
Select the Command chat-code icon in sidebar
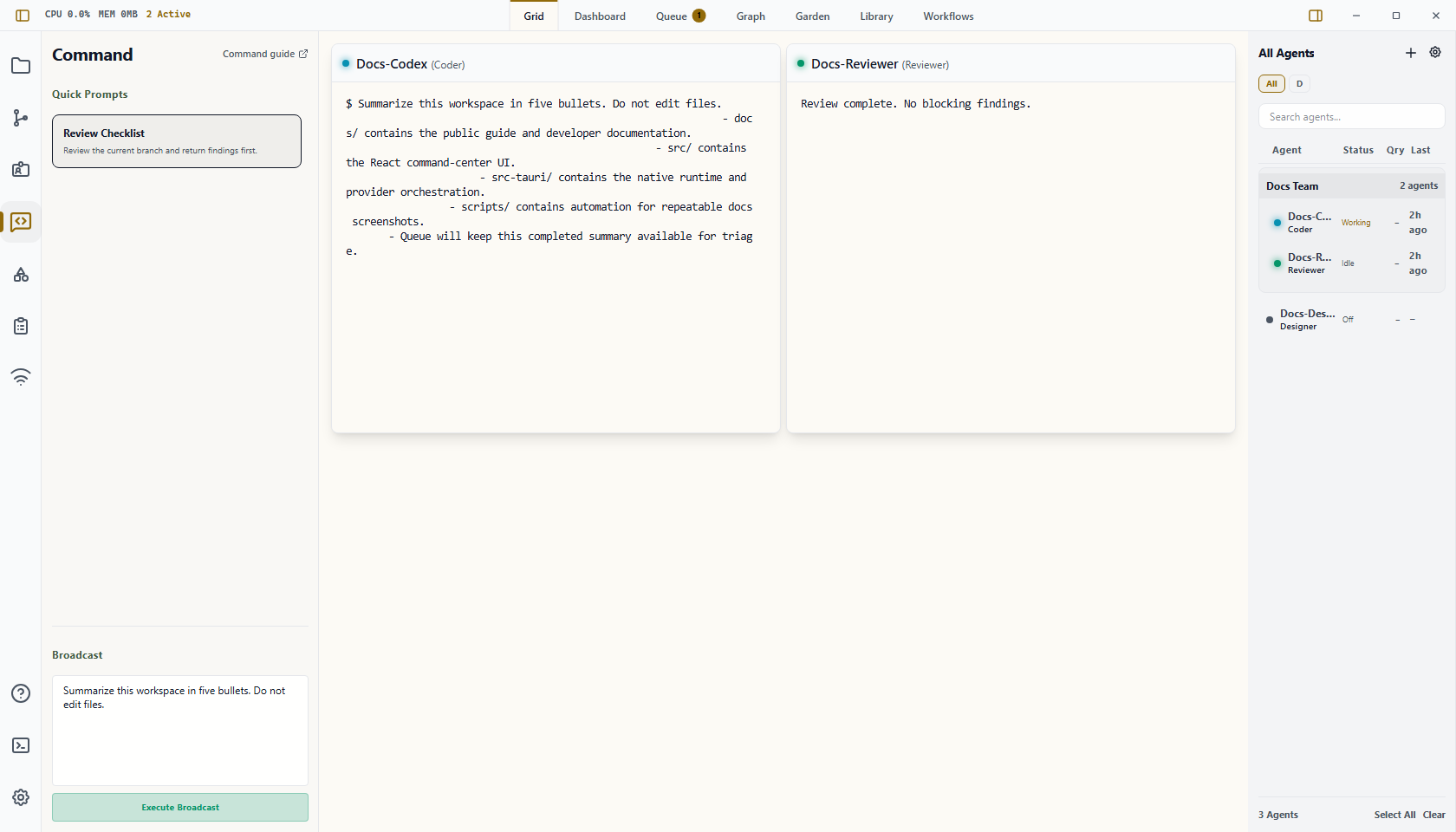[x=21, y=222]
